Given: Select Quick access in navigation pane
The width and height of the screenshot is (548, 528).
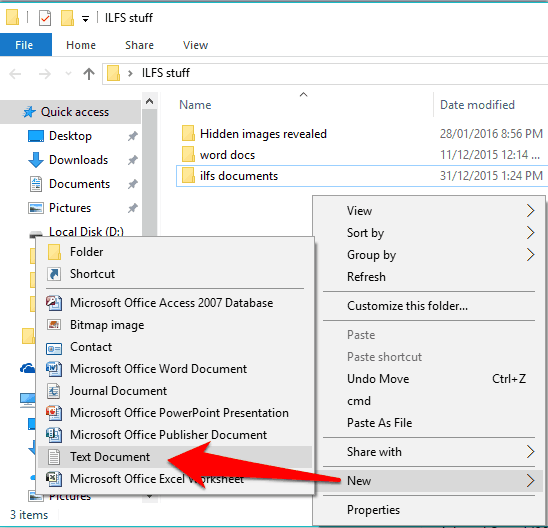Looking at the screenshot, I should 70,112.
